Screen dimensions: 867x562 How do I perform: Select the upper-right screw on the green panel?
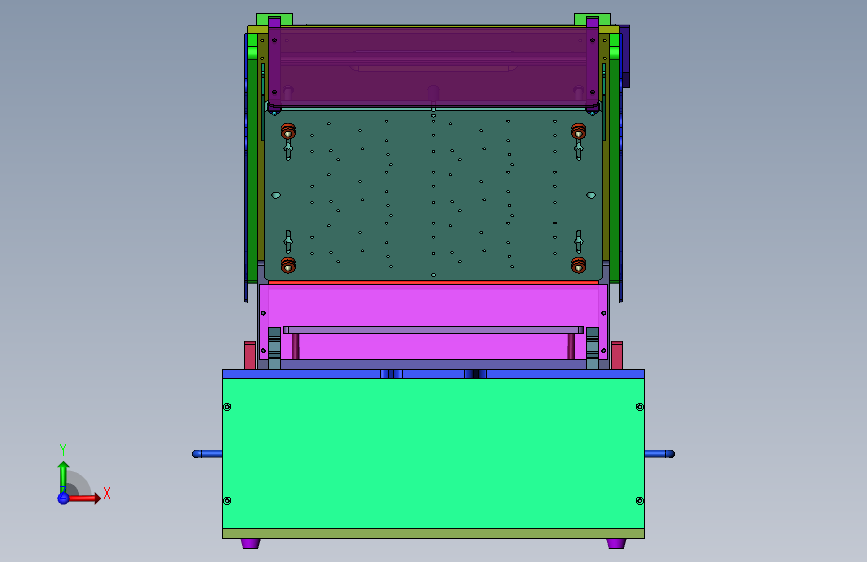pyautogui.click(x=640, y=407)
